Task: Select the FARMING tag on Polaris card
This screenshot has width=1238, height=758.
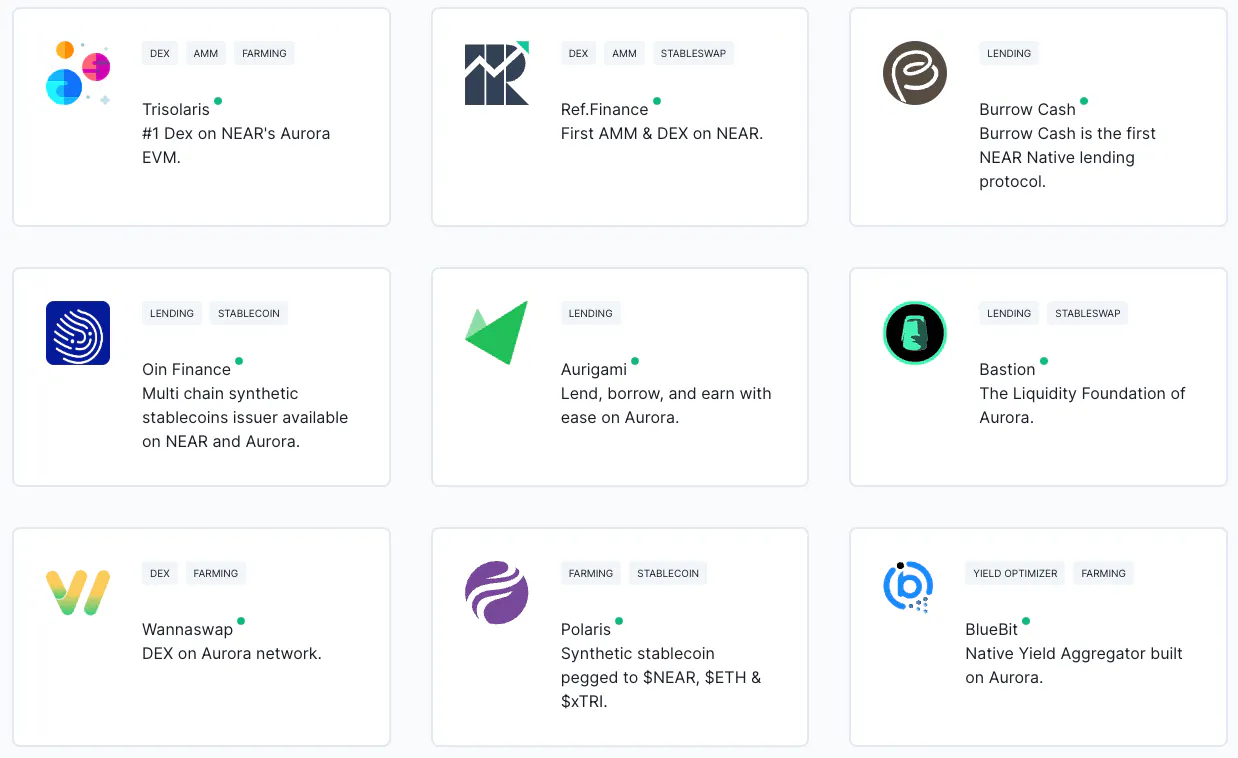Action: pos(591,573)
